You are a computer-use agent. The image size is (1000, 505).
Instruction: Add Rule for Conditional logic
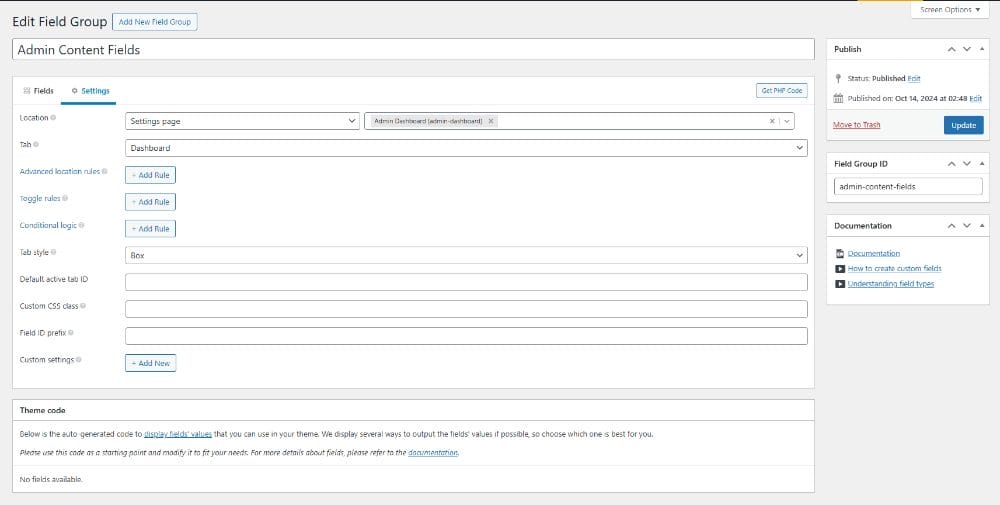151,228
